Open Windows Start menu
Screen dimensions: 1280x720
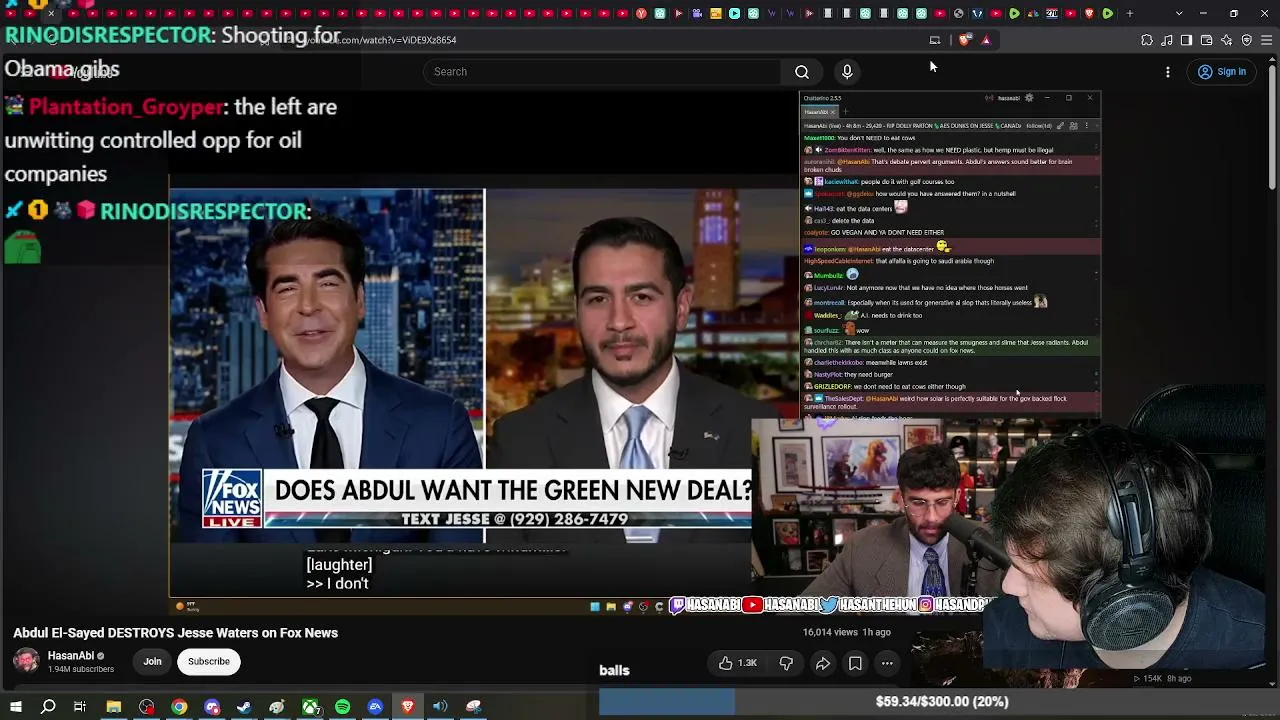[16, 707]
